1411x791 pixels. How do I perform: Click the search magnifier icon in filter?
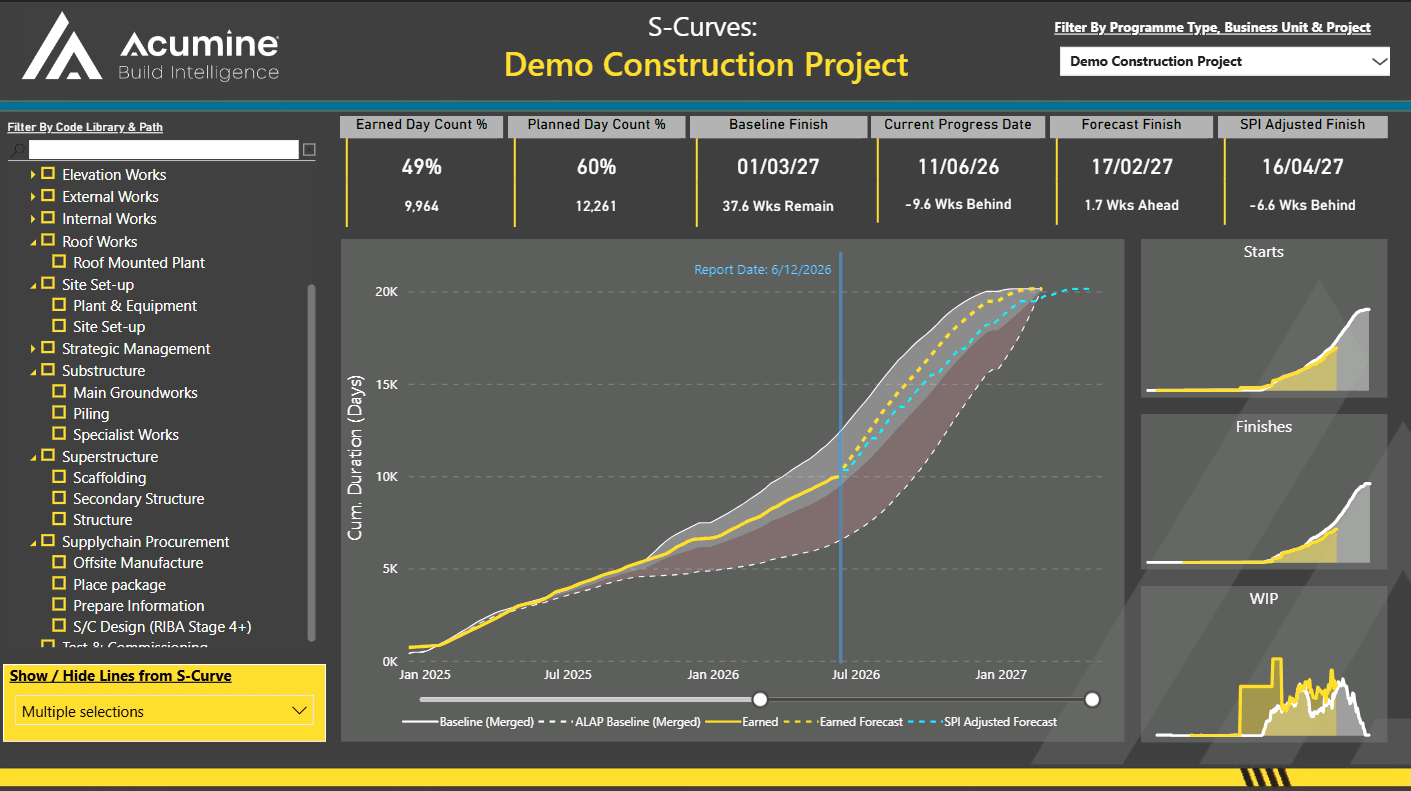(x=17, y=150)
